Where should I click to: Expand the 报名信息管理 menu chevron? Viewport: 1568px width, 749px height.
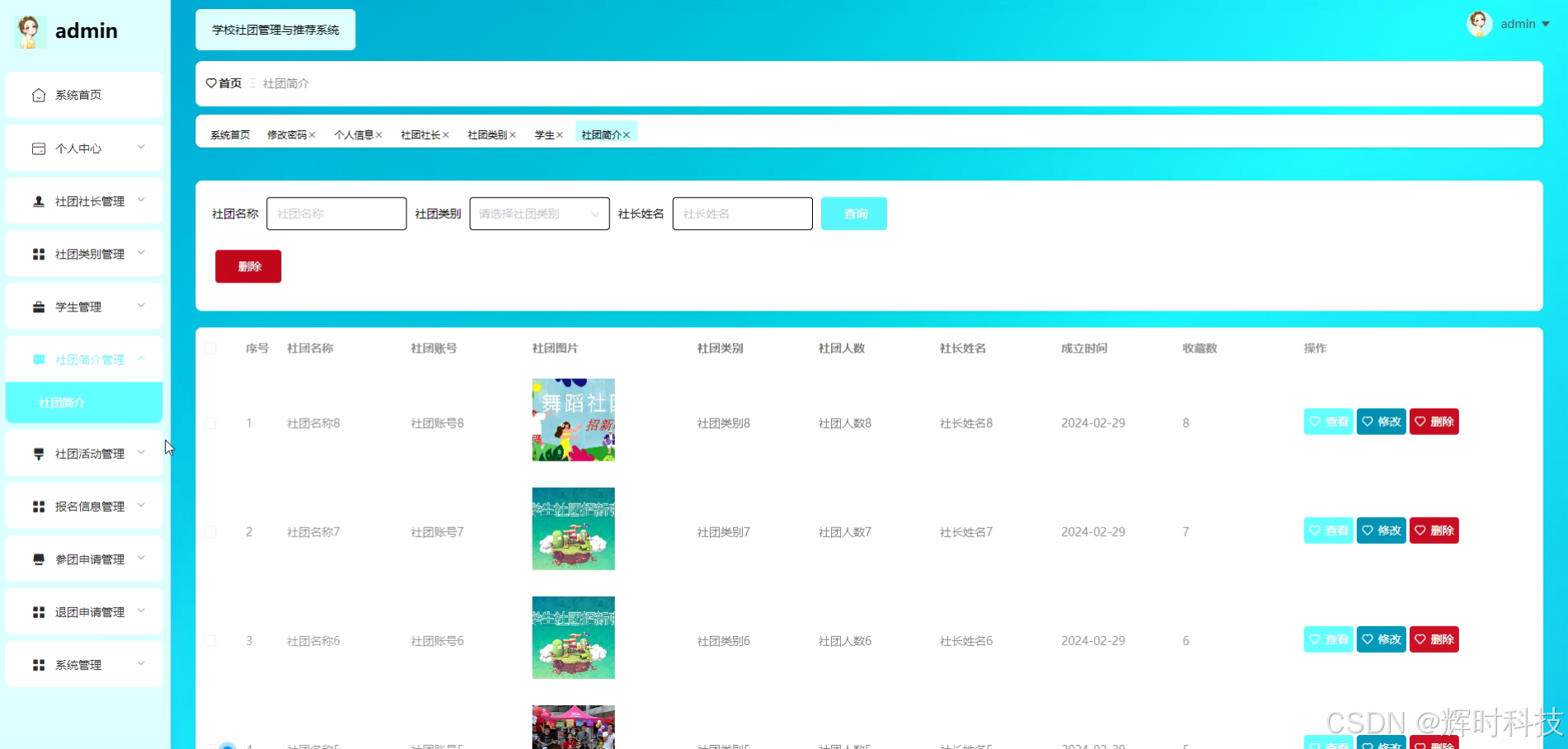point(141,505)
